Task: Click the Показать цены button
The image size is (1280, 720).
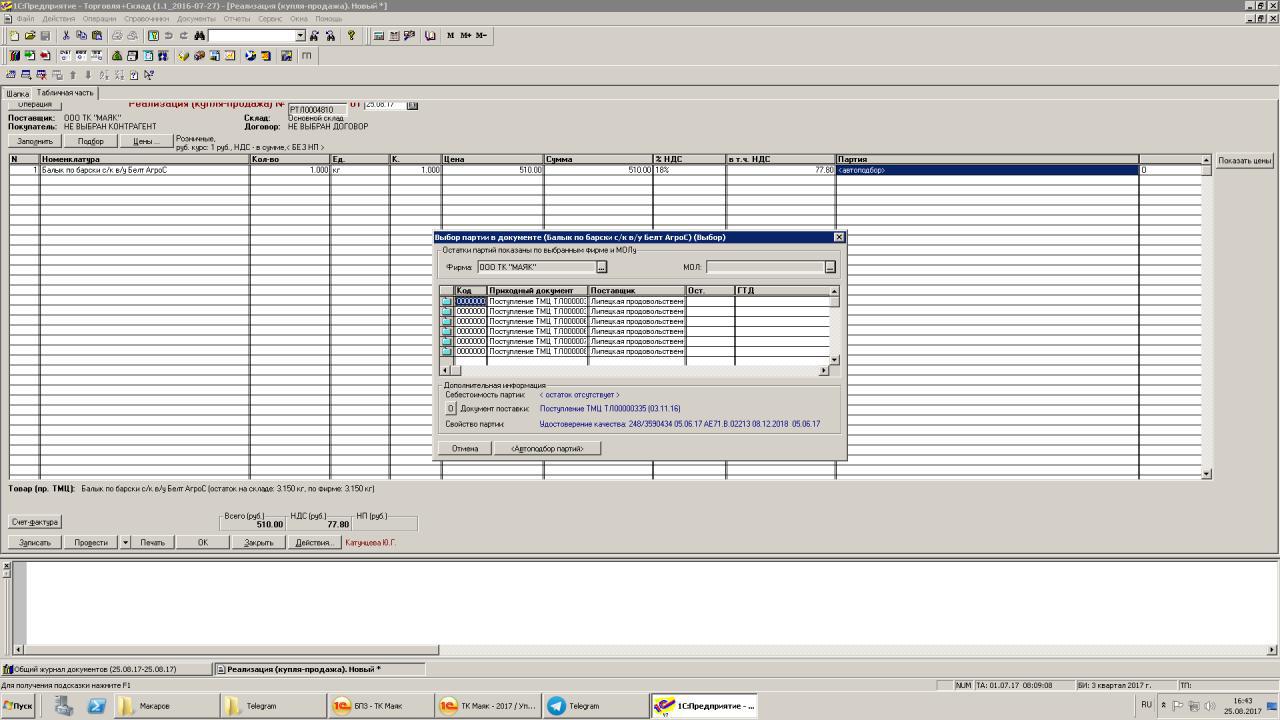Action: point(1244,160)
